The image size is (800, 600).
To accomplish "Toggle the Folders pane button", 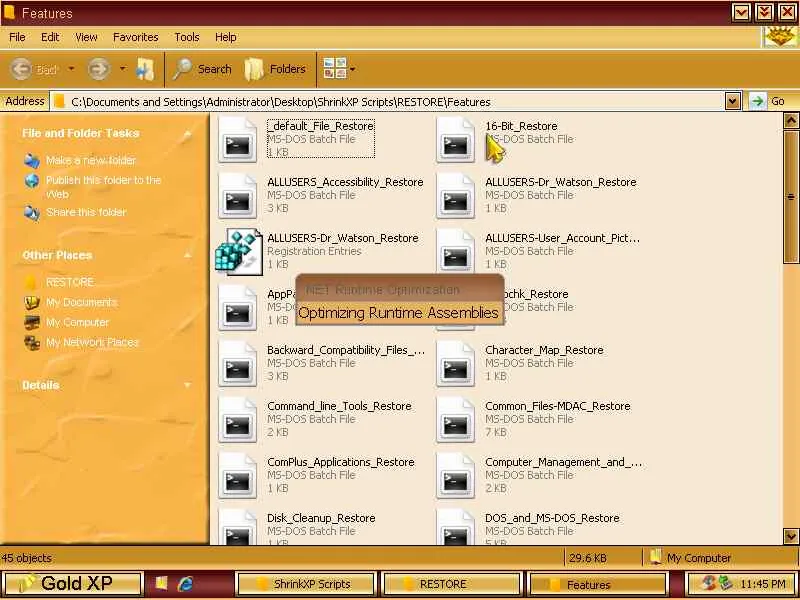I will coord(275,69).
